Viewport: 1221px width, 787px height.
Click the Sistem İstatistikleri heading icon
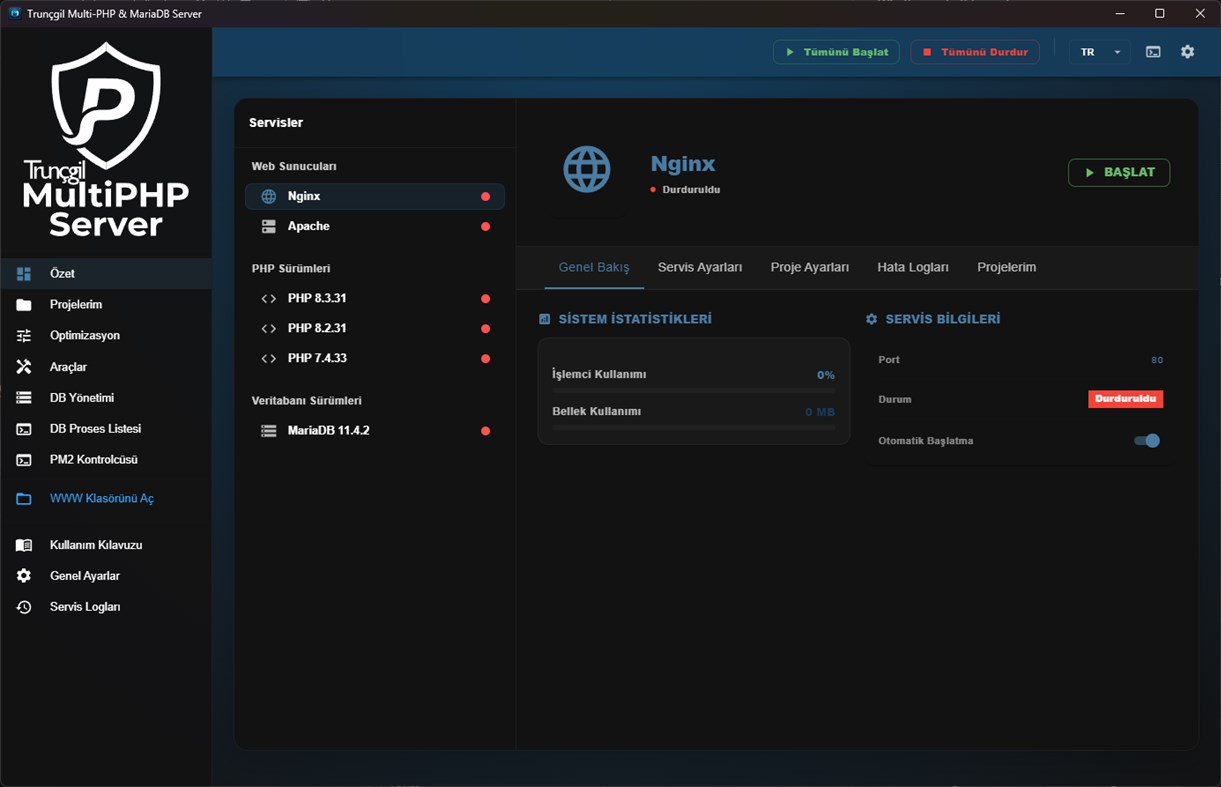(544, 319)
